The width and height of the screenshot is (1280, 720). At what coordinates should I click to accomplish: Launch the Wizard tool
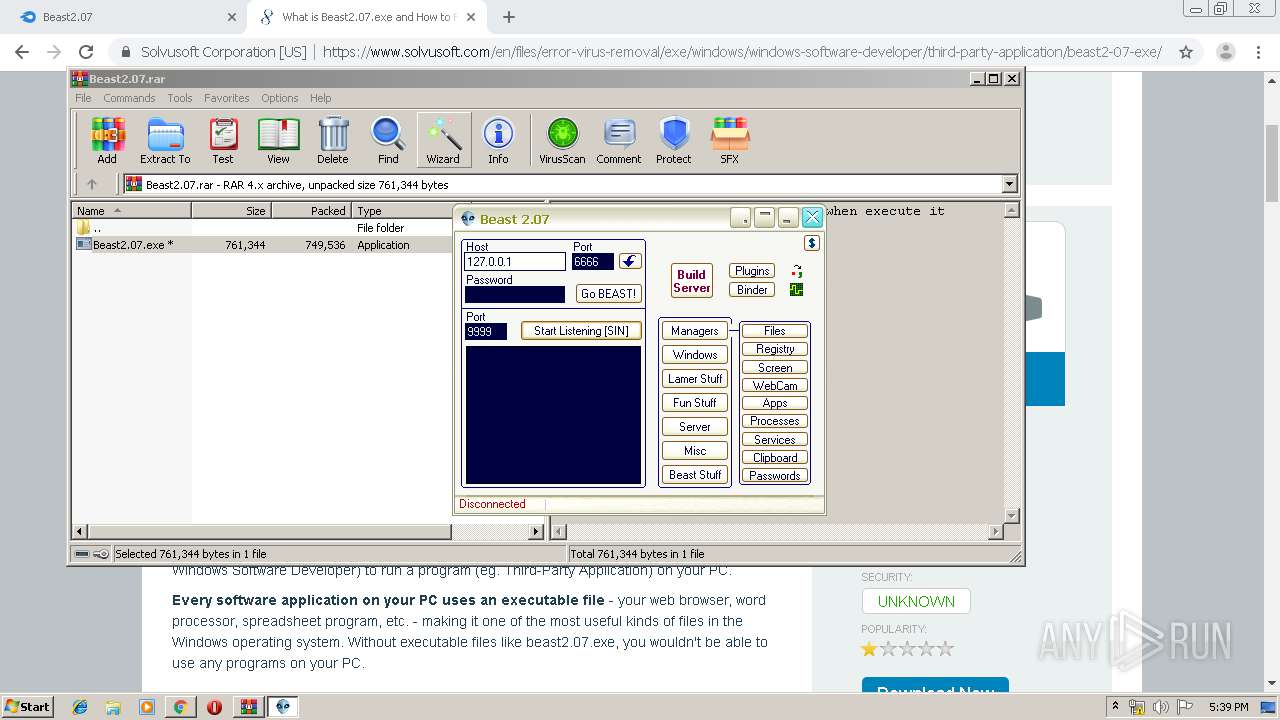443,140
